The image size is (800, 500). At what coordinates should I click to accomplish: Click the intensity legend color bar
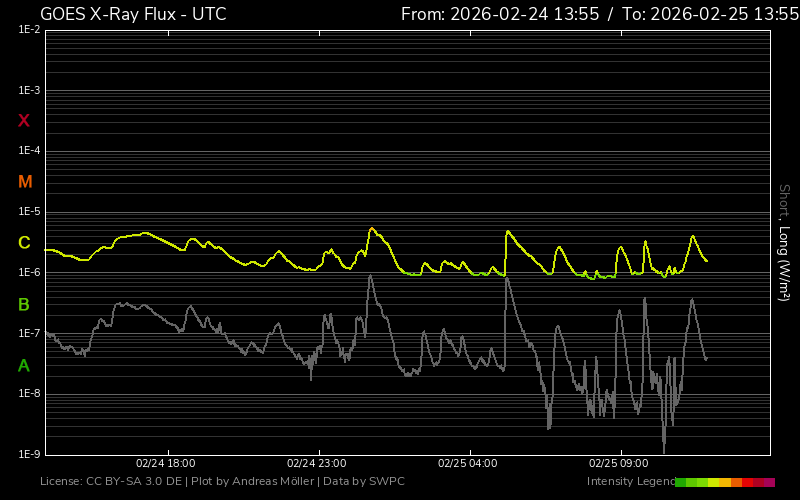(x=724, y=482)
